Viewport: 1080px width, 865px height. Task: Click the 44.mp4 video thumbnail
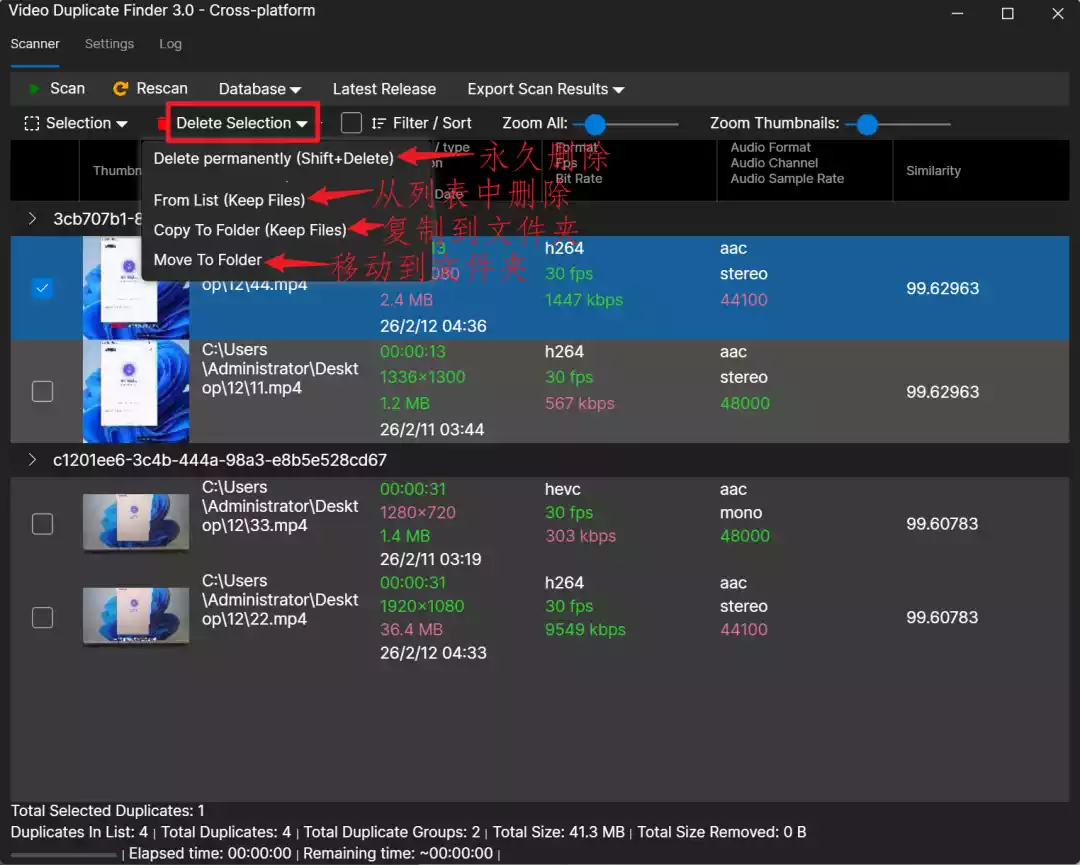(136, 288)
